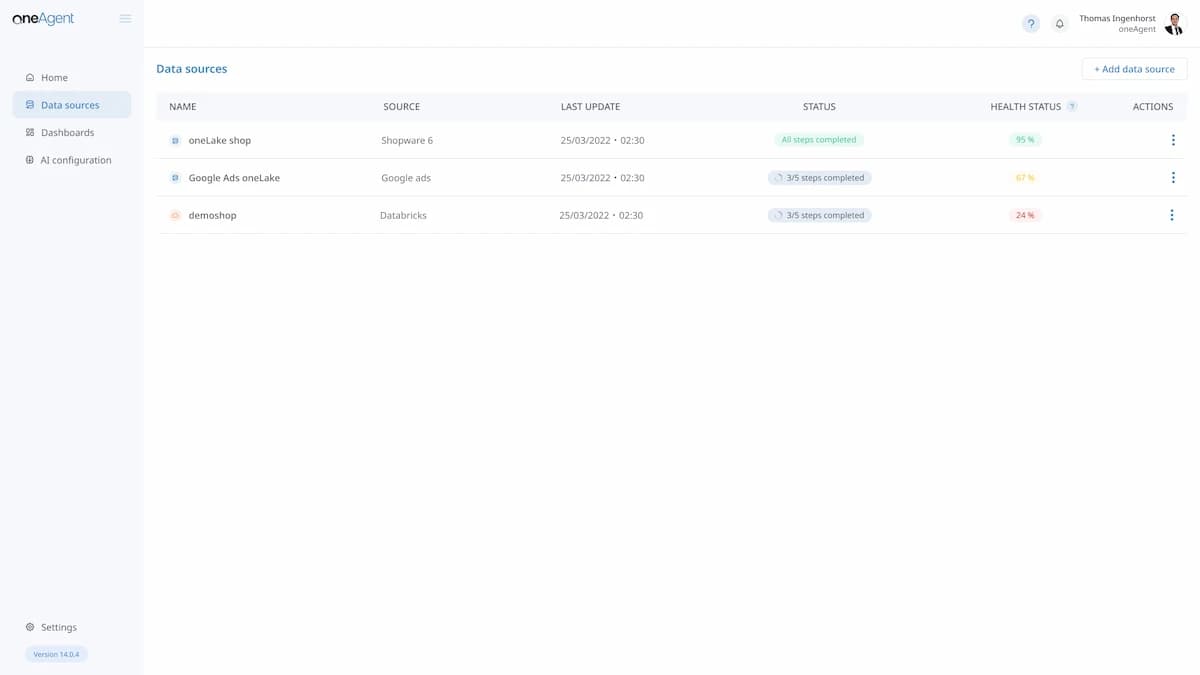This screenshot has width=1200, height=675.
Task: Open Dashboards from the sidebar
Action: coord(67,132)
